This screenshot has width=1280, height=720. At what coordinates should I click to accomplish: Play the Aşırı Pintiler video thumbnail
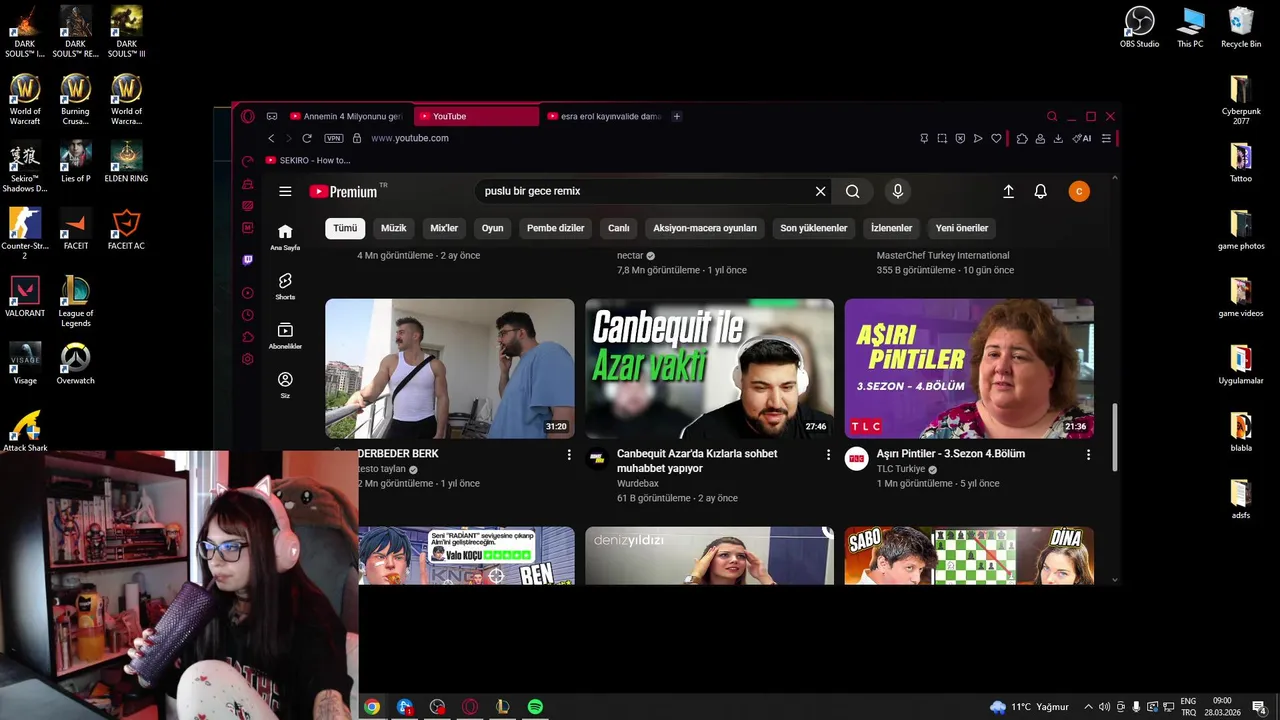point(969,369)
